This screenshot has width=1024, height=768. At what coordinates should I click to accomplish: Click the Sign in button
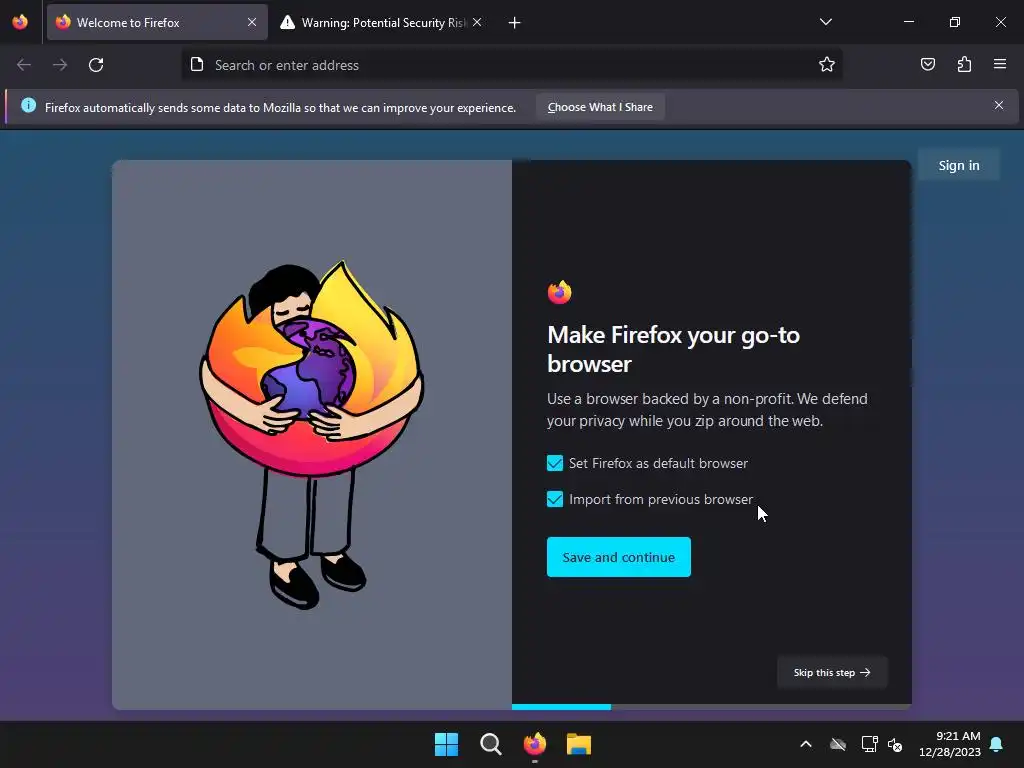click(x=959, y=165)
